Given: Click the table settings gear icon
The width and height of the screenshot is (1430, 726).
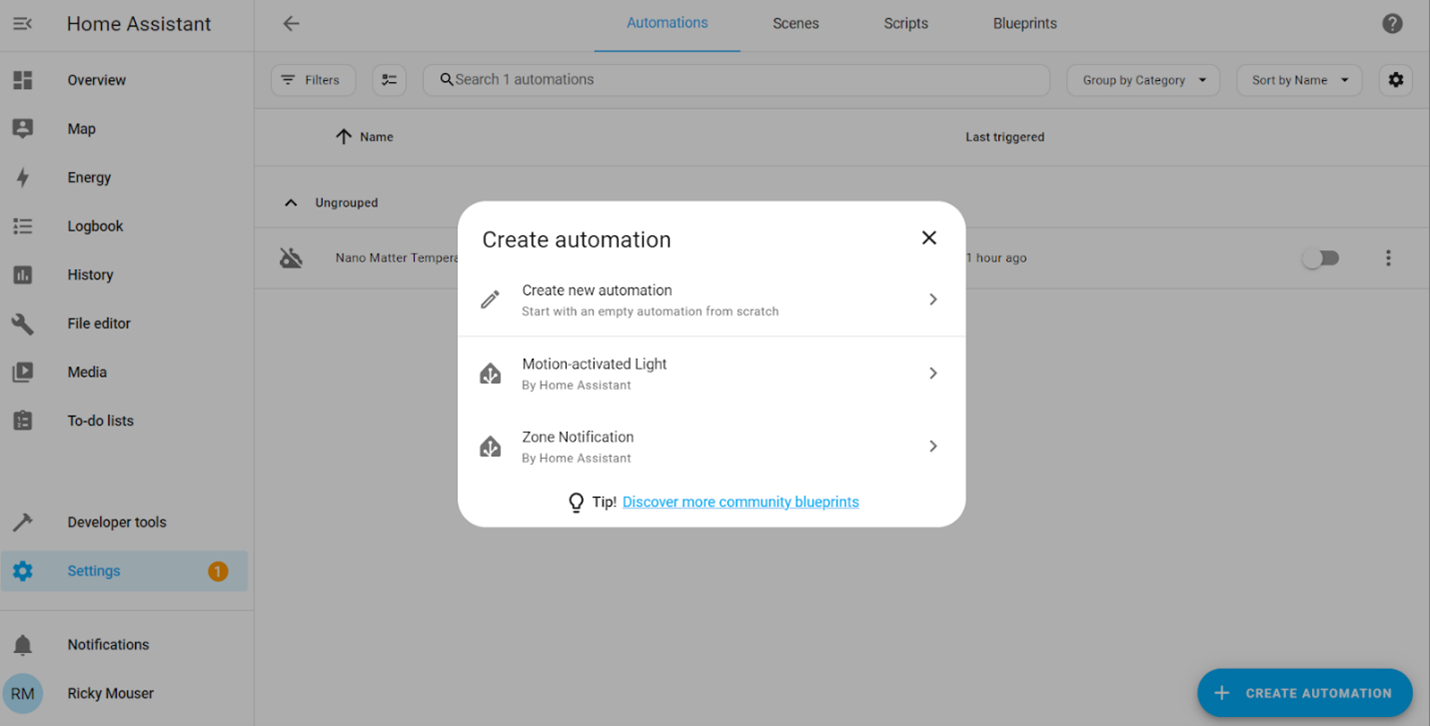Looking at the screenshot, I should click(x=1396, y=80).
